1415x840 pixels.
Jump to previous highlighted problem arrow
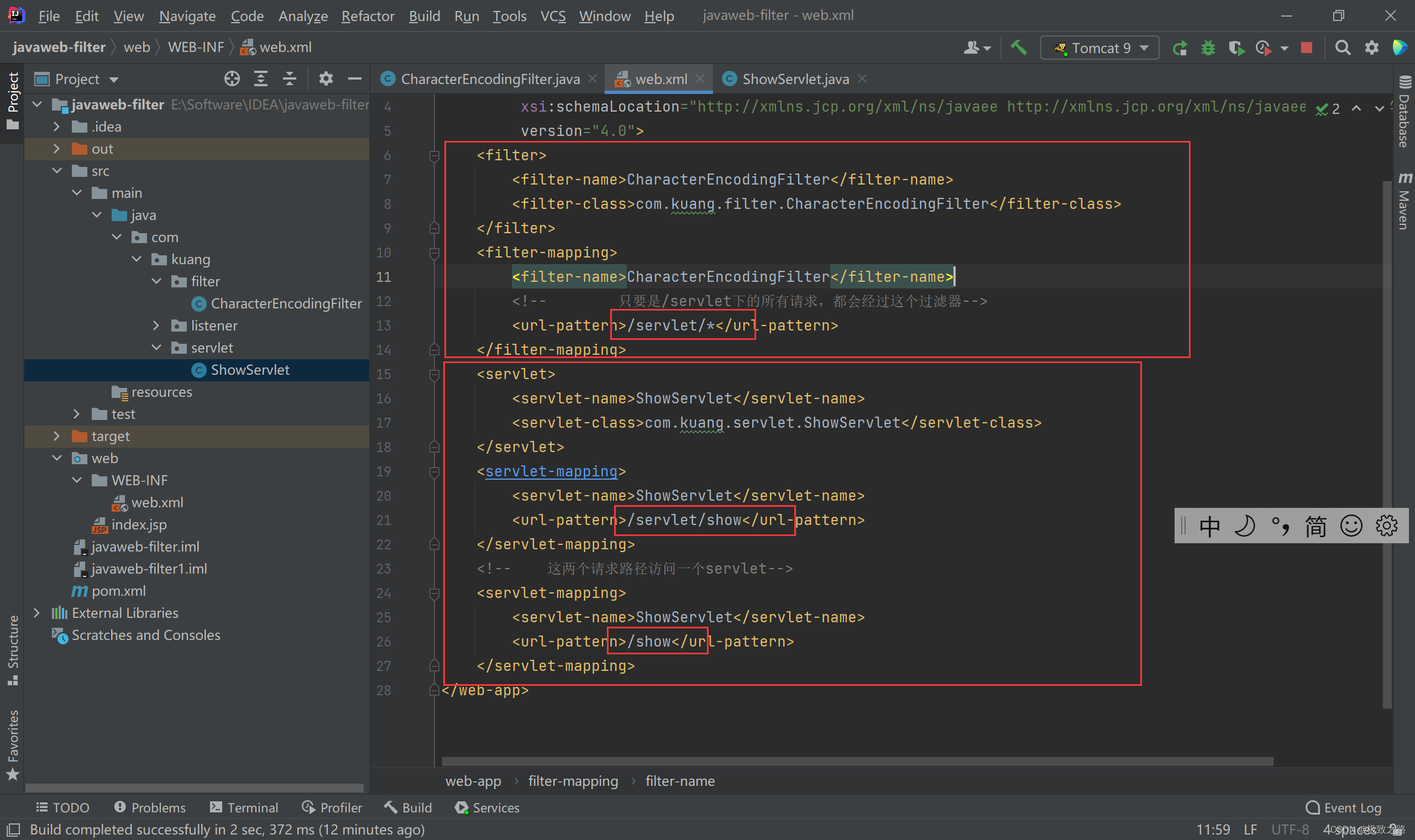click(1356, 108)
